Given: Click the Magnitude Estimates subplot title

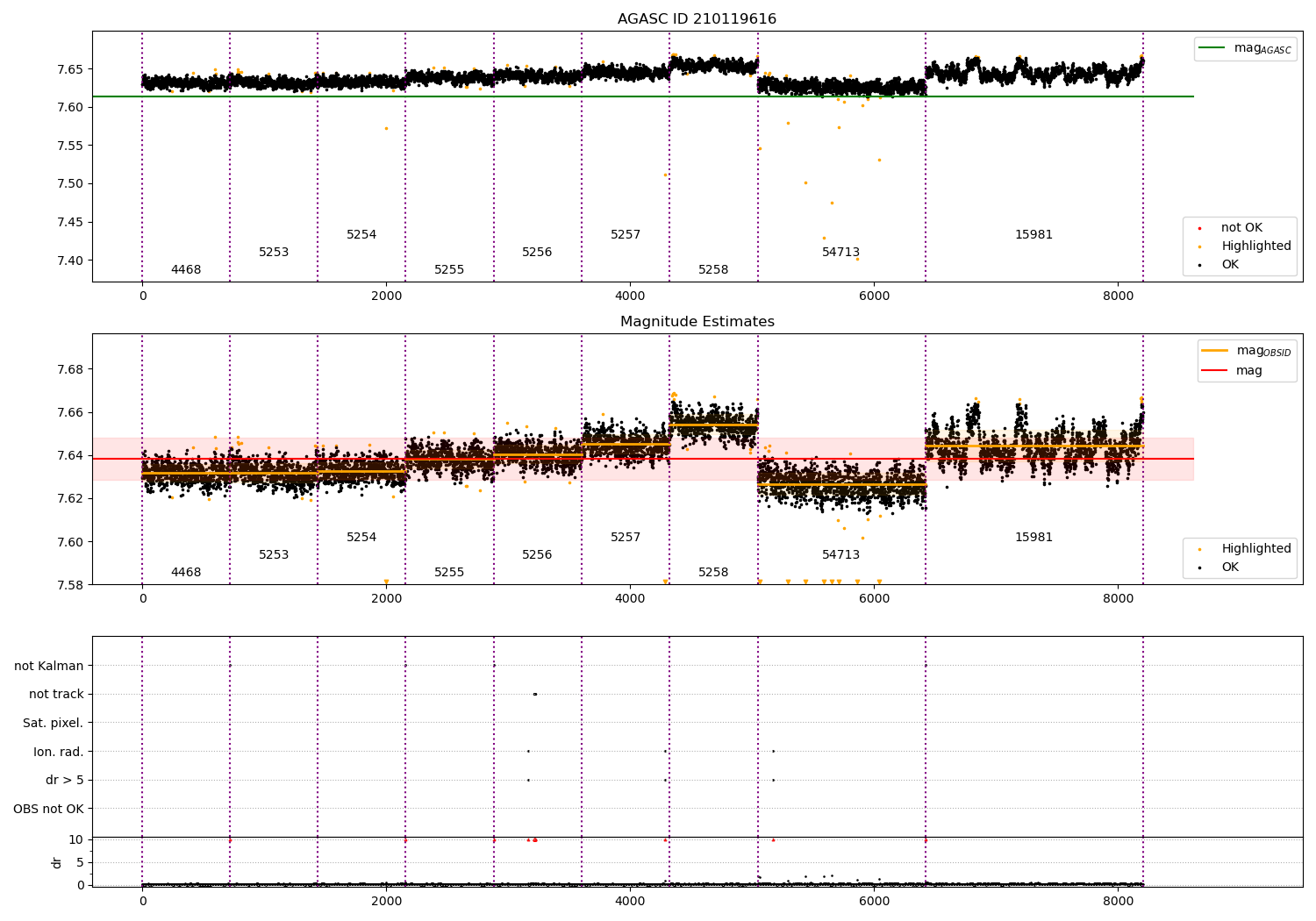Looking at the screenshot, I should (x=697, y=322).
